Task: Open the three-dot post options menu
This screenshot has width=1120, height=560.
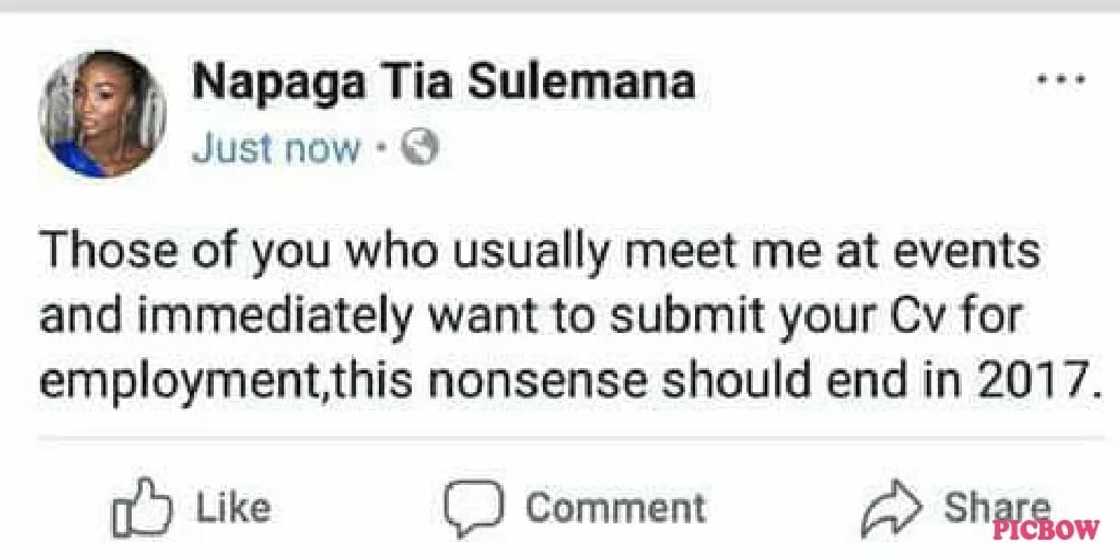Action: point(1059,81)
